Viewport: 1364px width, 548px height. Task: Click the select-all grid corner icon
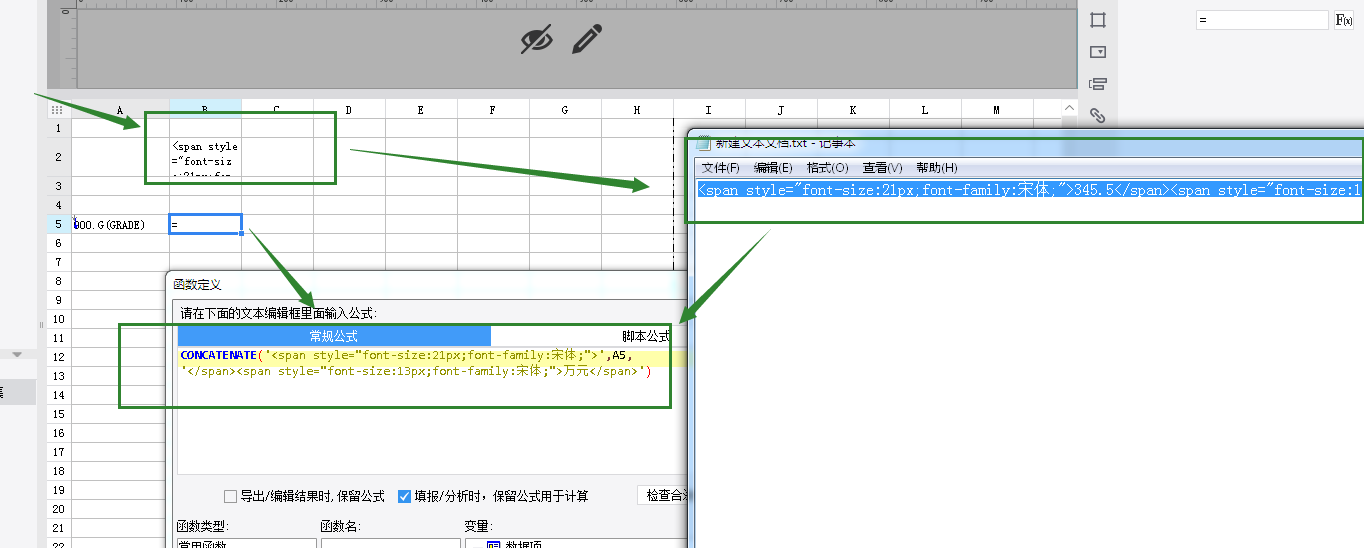pos(57,110)
